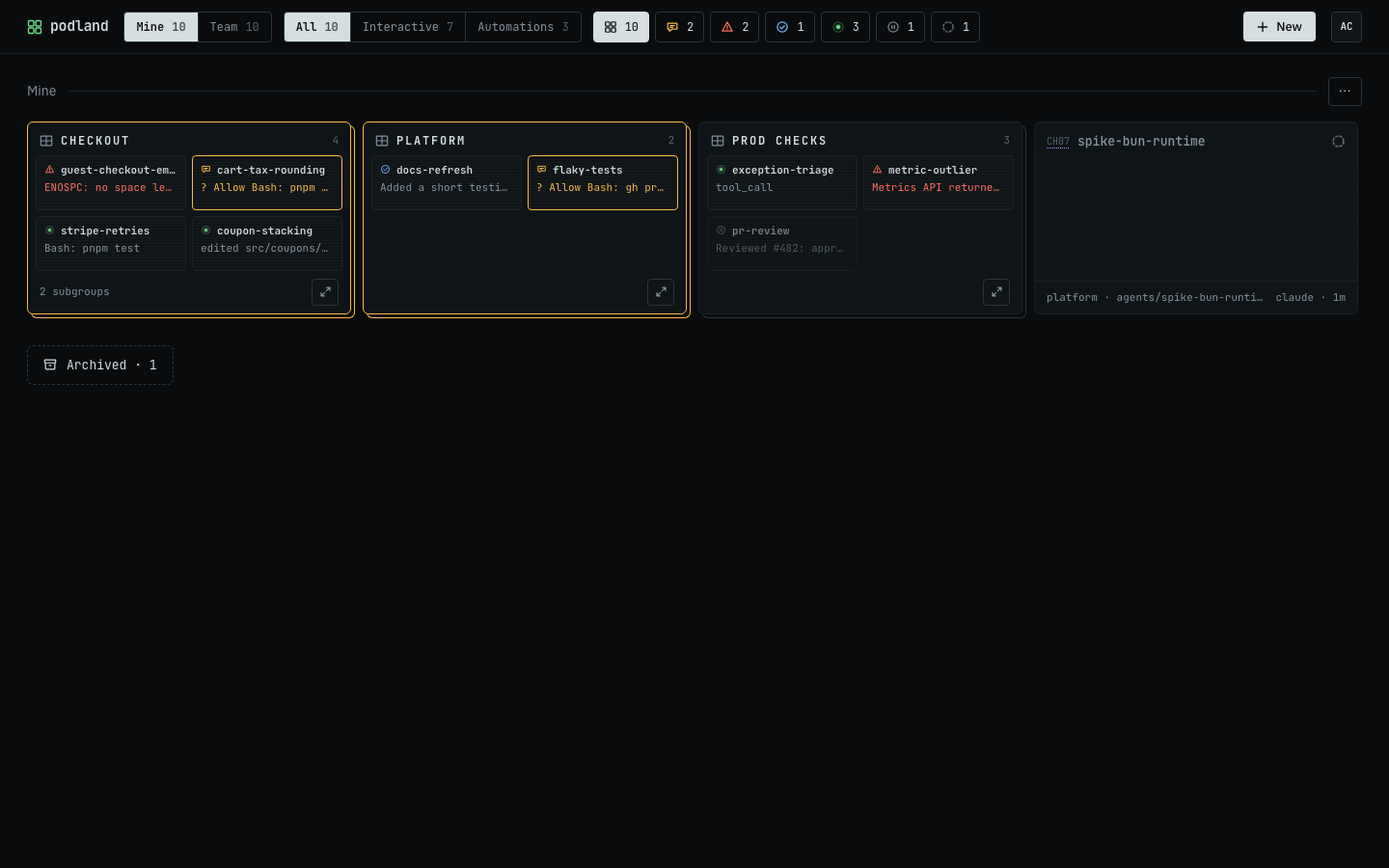Screen dimensions: 1389x868
Task: Select the All 10 filter tab
Action: pyautogui.click(x=317, y=27)
